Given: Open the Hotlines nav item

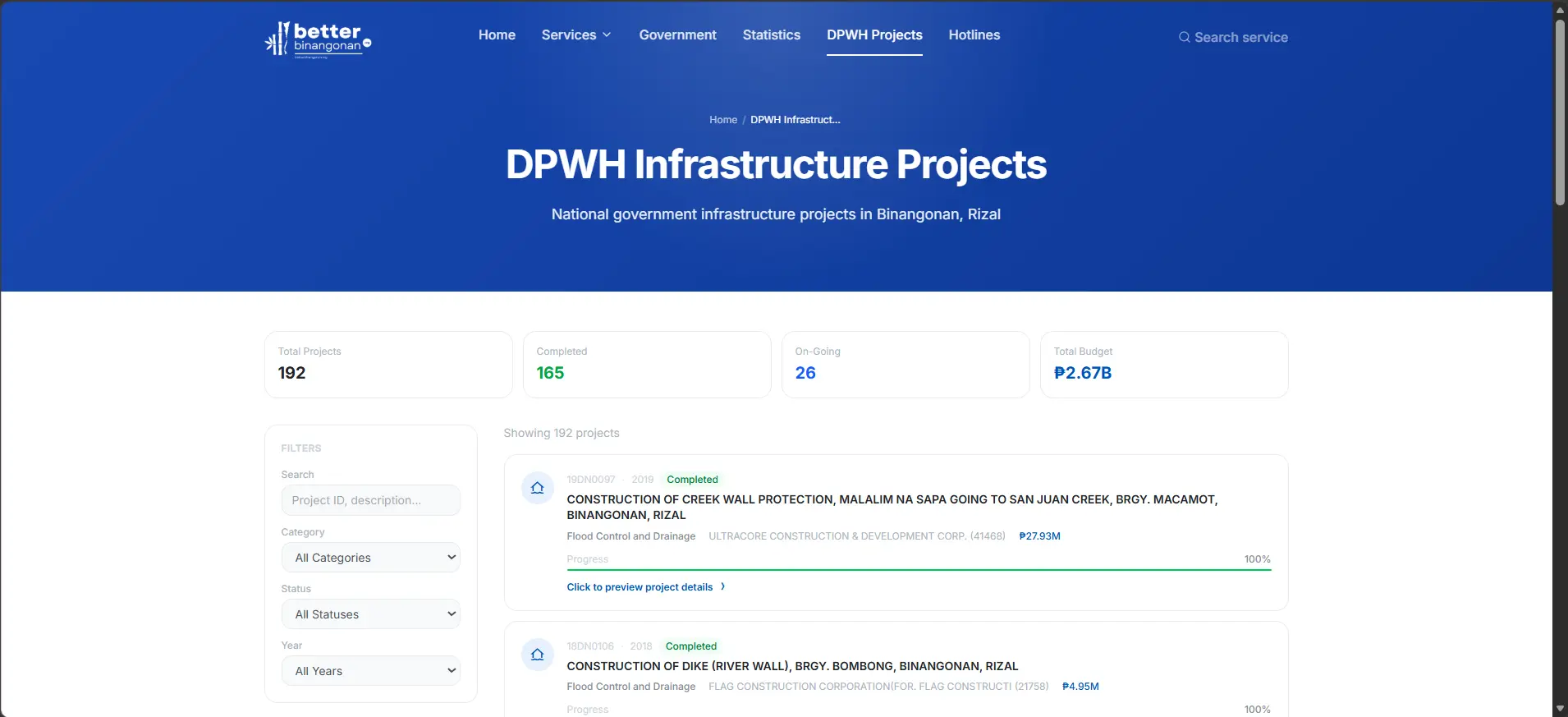Looking at the screenshot, I should (x=974, y=34).
